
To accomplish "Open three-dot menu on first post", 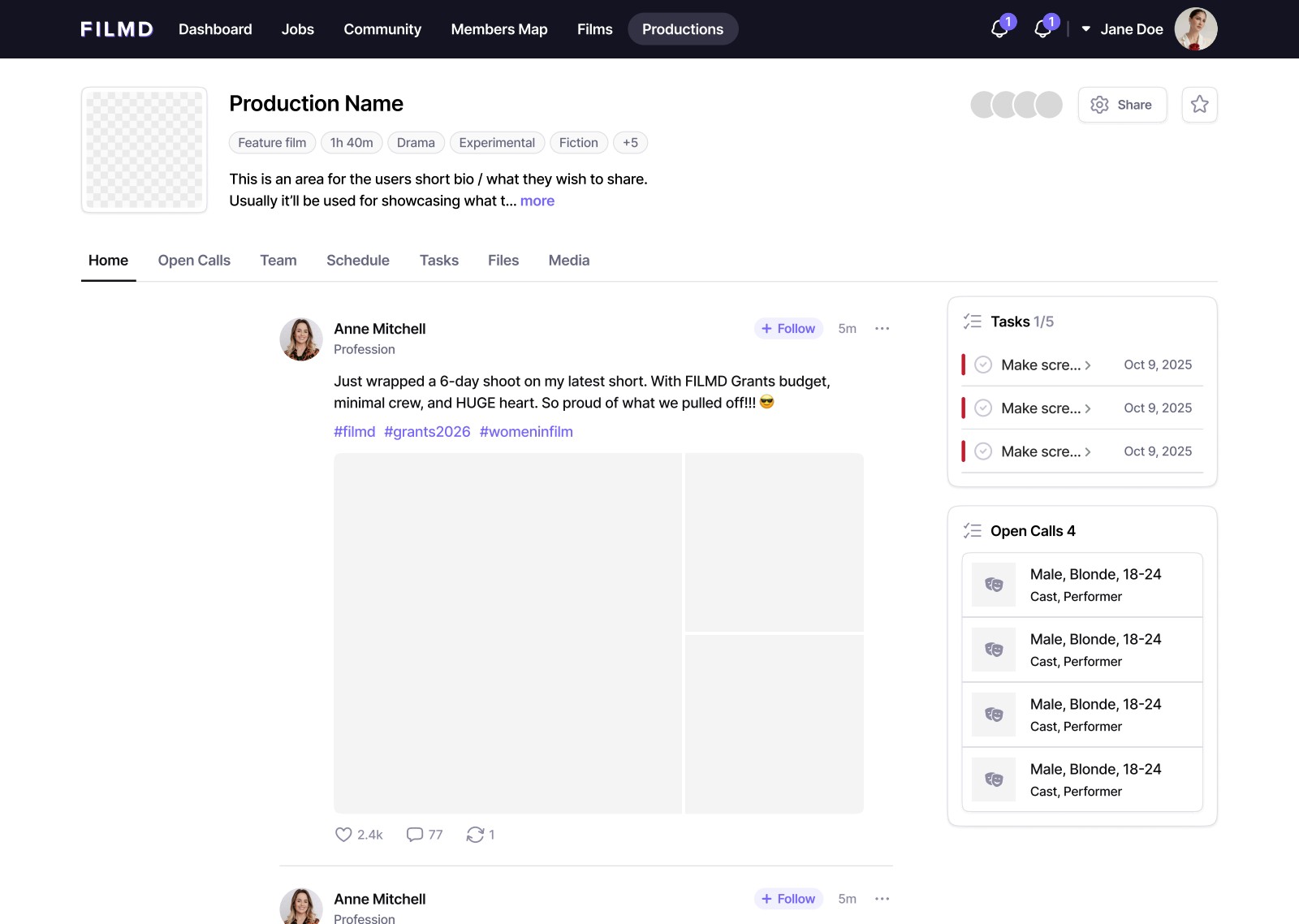I will pos(882,329).
